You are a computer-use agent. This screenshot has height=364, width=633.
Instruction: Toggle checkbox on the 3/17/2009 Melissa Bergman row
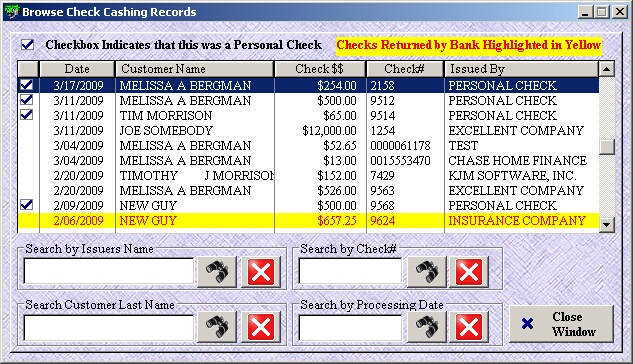click(27, 85)
